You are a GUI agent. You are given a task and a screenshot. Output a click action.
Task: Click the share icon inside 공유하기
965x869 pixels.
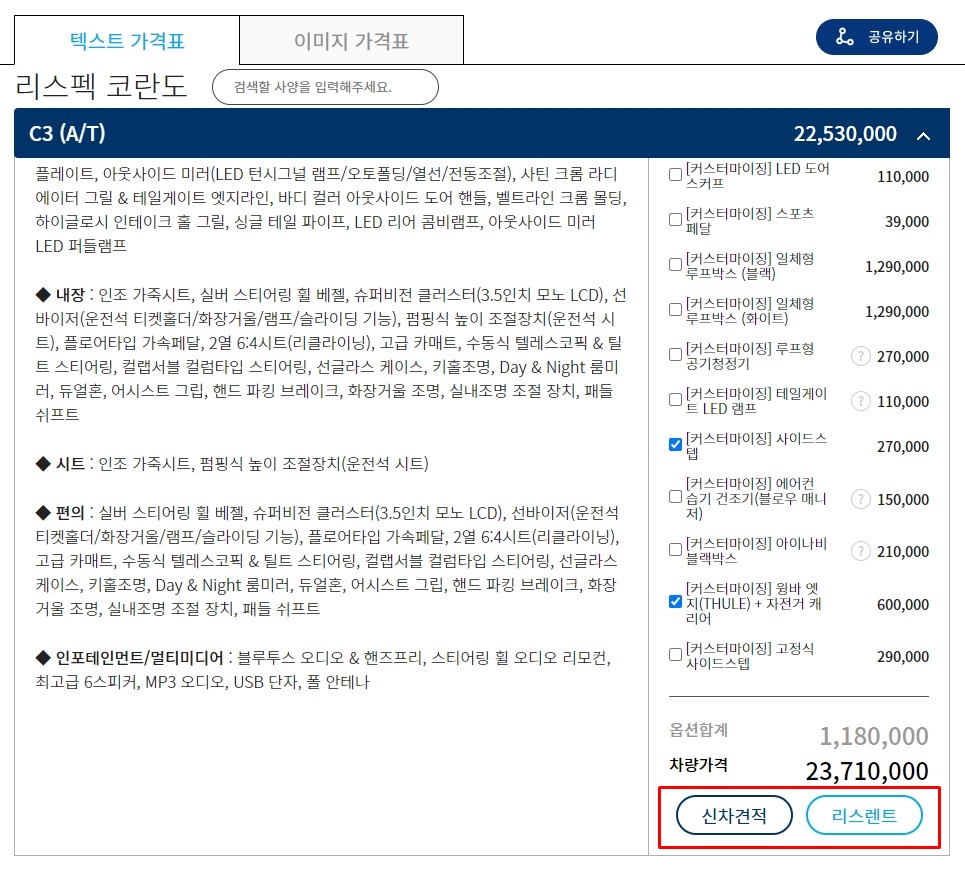[844, 37]
